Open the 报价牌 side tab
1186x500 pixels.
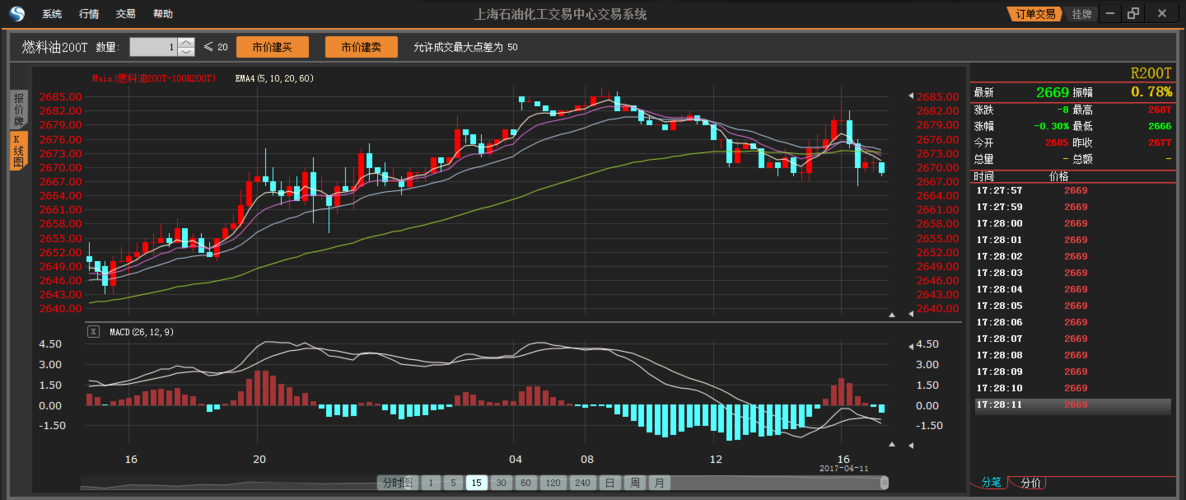click(x=18, y=110)
